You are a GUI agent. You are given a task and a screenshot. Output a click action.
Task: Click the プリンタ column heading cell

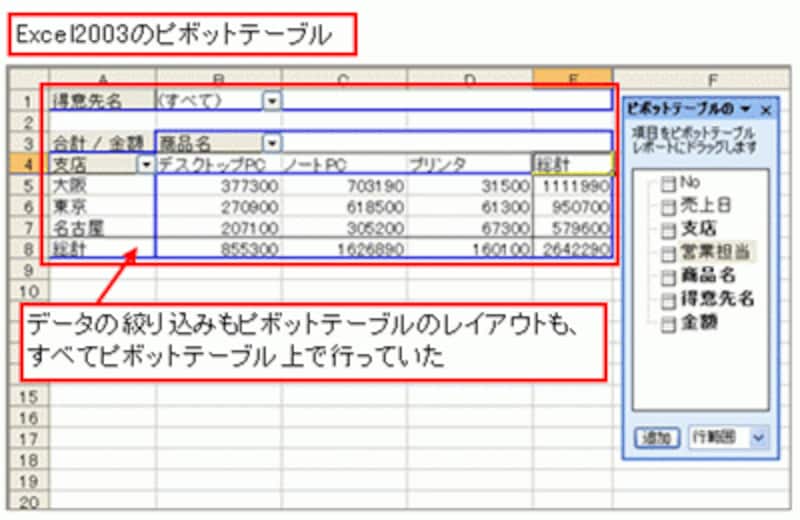click(x=469, y=164)
